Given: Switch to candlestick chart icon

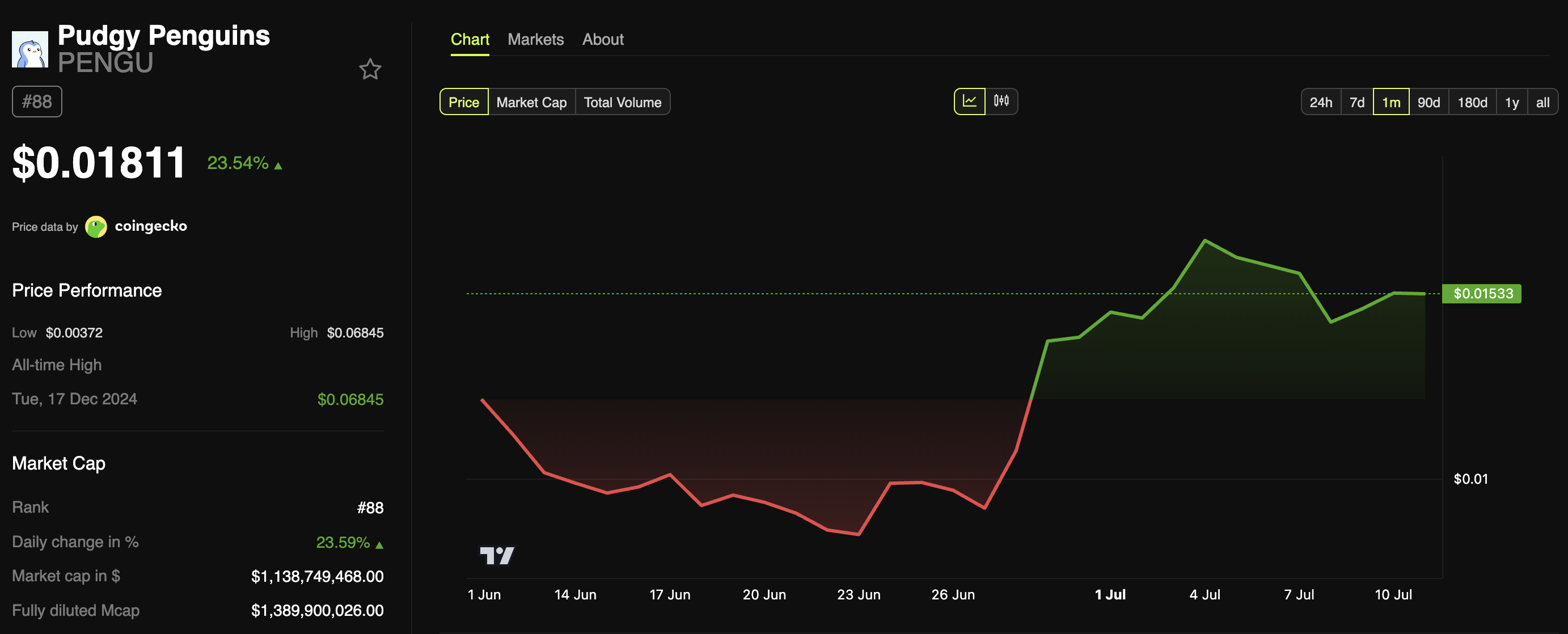Looking at the screenshot, I should coord(1001,101).
